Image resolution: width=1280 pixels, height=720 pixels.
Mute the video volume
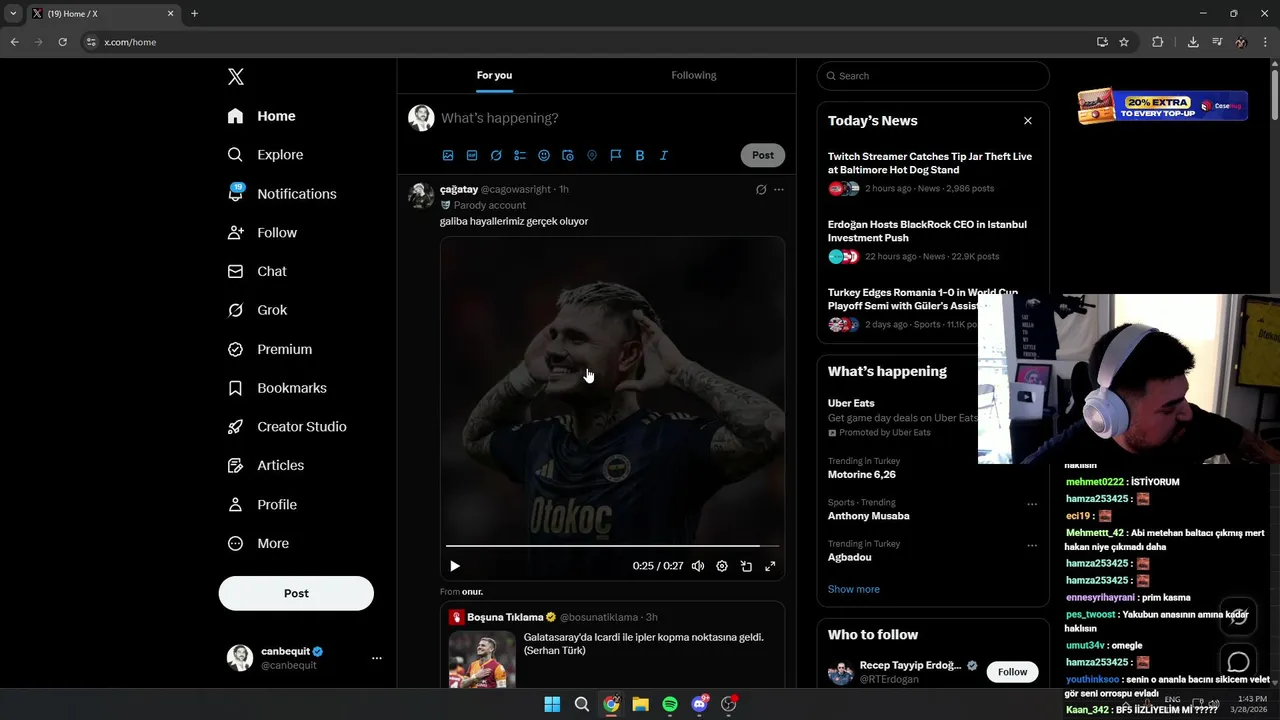[x=698, y=566]
